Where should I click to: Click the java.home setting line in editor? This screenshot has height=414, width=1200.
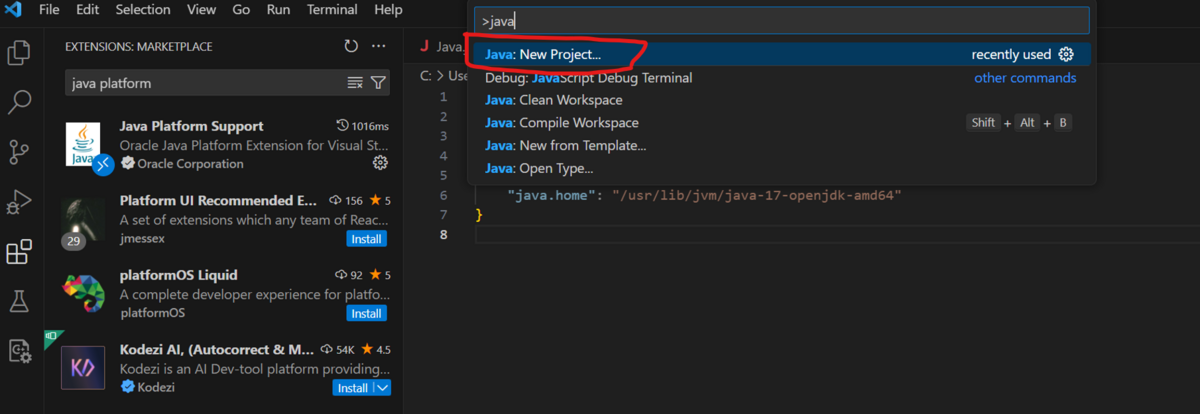click(x=704, y=196)
